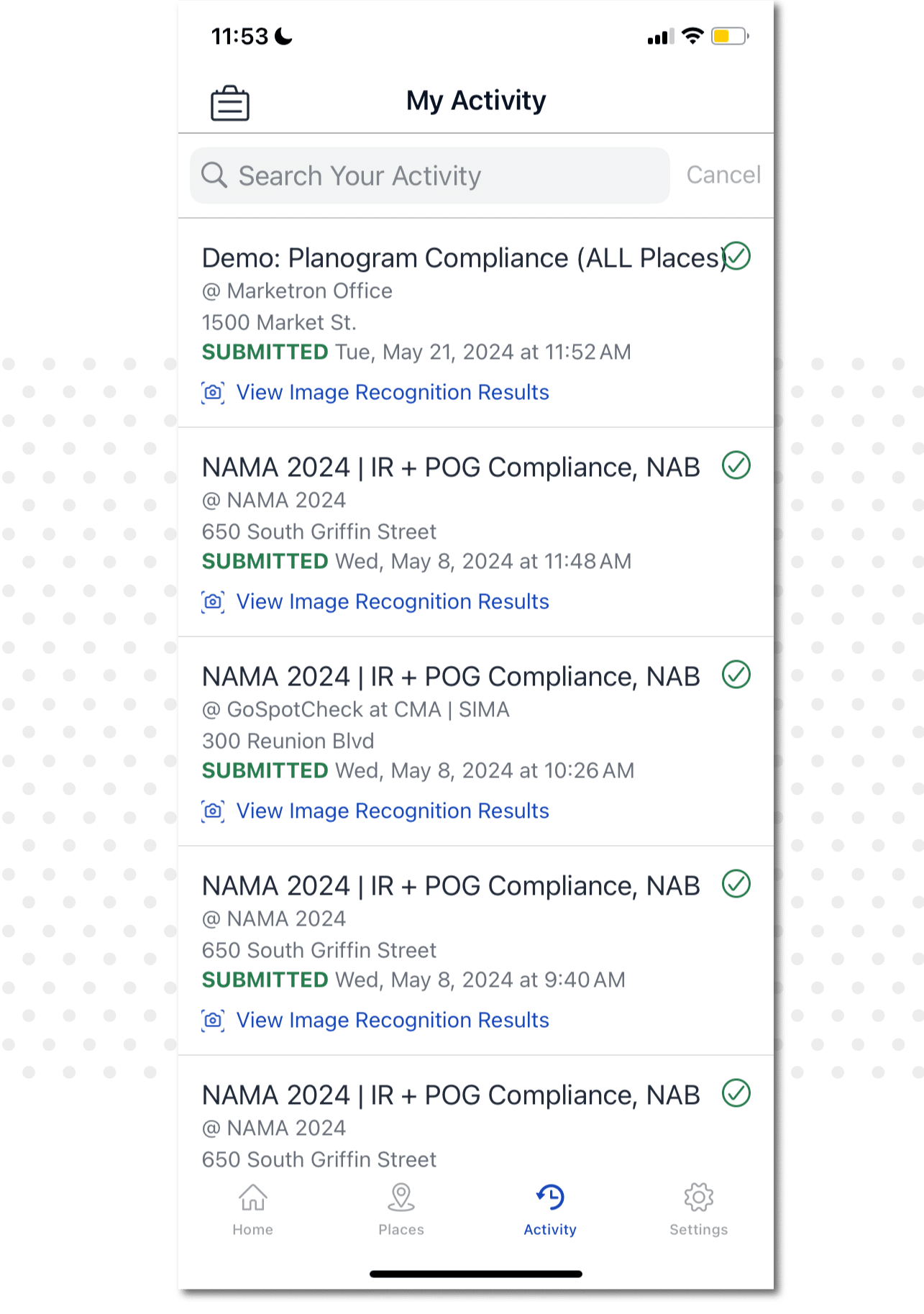
Task: View Image Recognition Results for 9:40 AM submission
Action: click(392, 1021)
